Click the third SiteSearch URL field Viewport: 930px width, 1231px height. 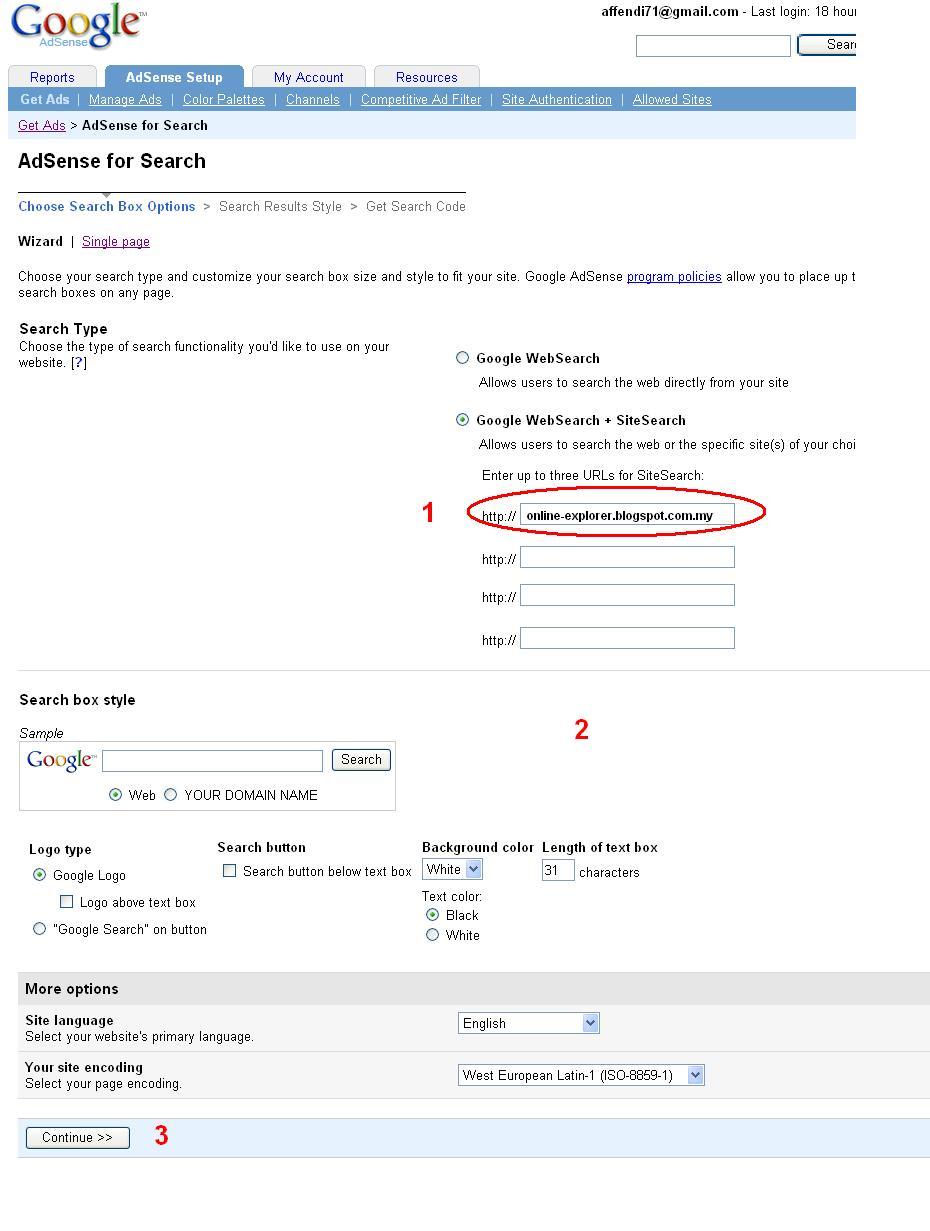[627, 595]
